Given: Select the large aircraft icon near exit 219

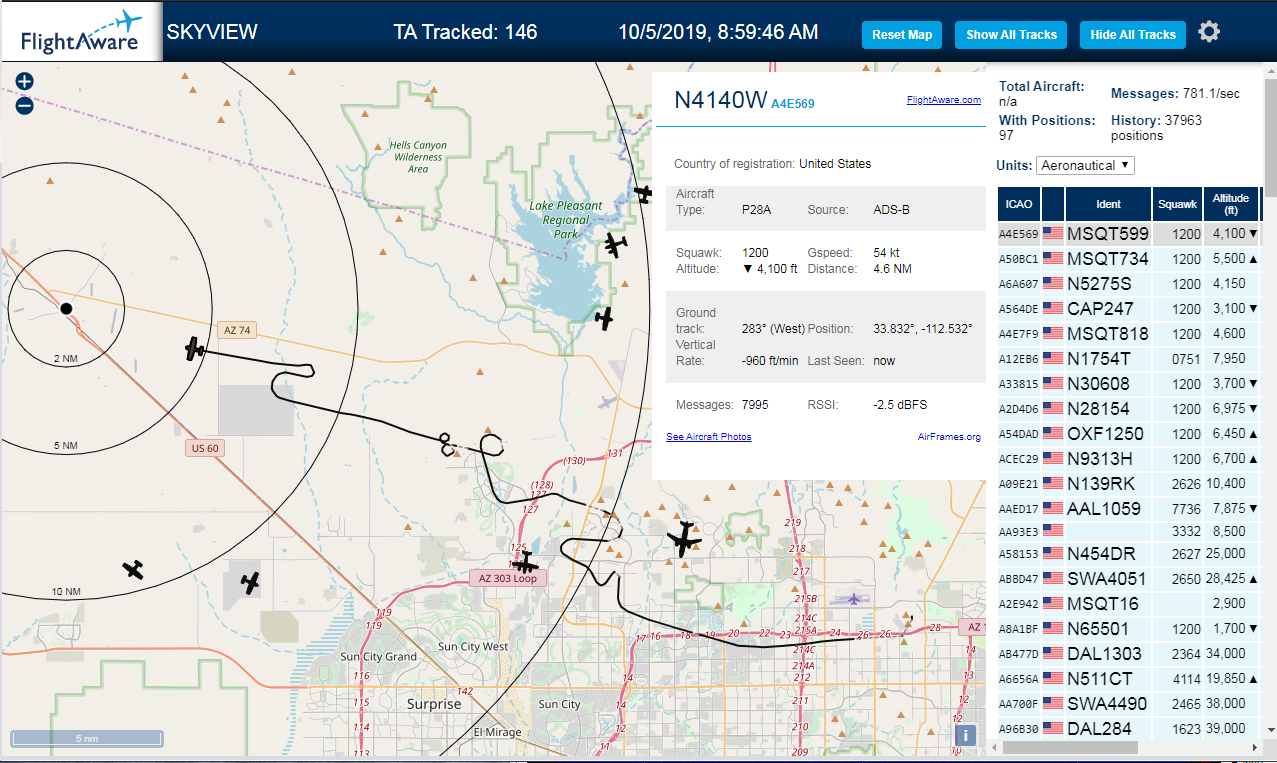Looking at the screenshot, I should pyautogui.click(x=685, y=540).
